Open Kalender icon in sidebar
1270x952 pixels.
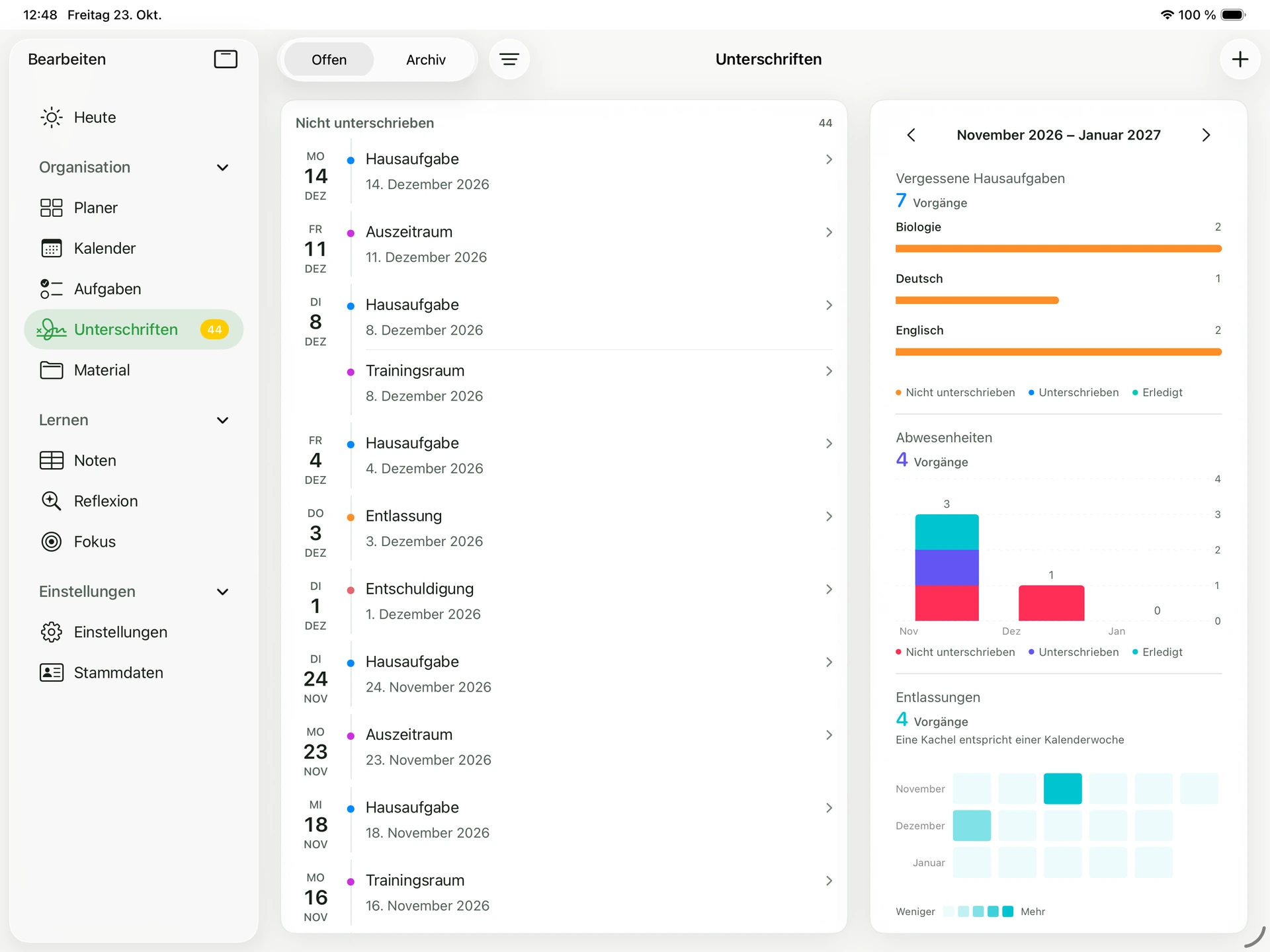tap(52, 249)
